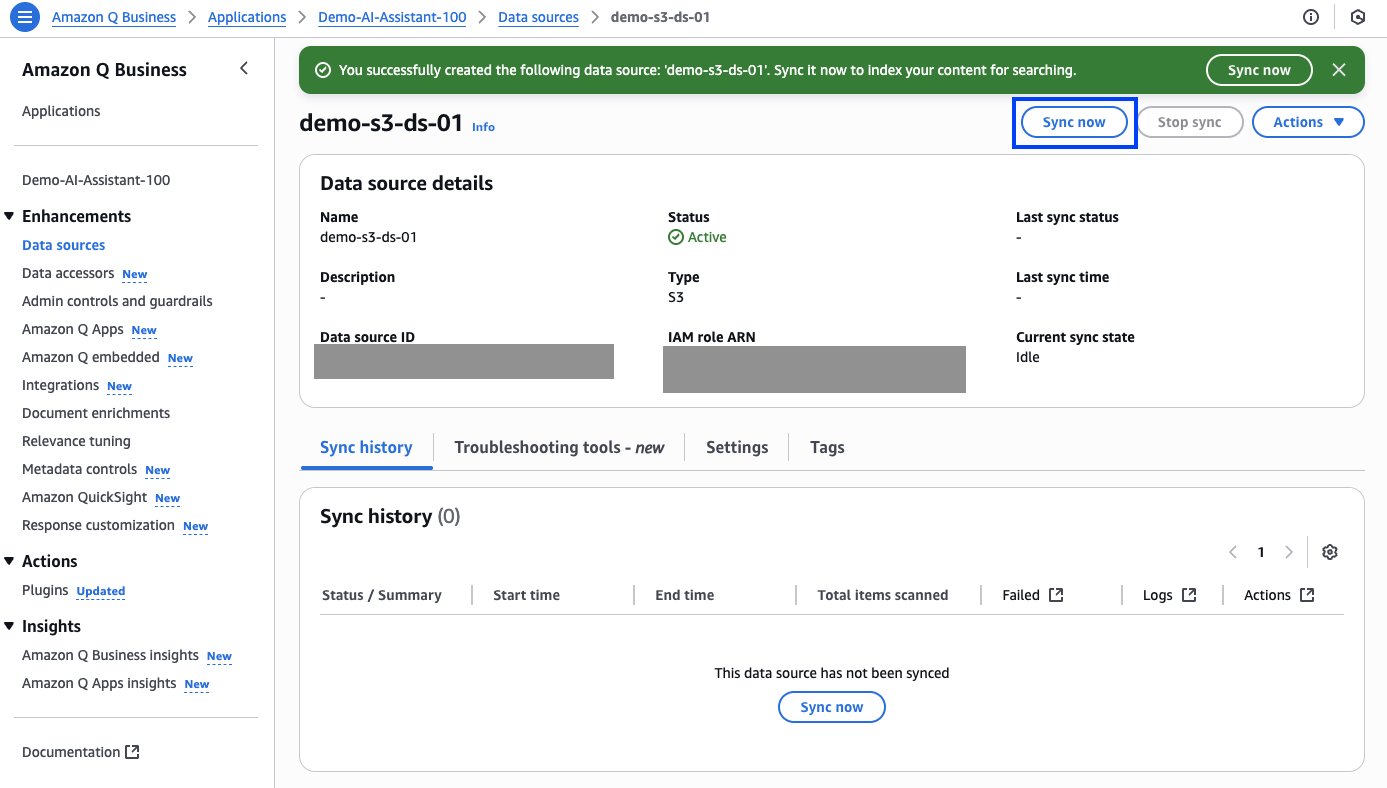The height and width of the screenshot is (788, 1387).
Task: Open the Tags tab
Action: point(827,447)
